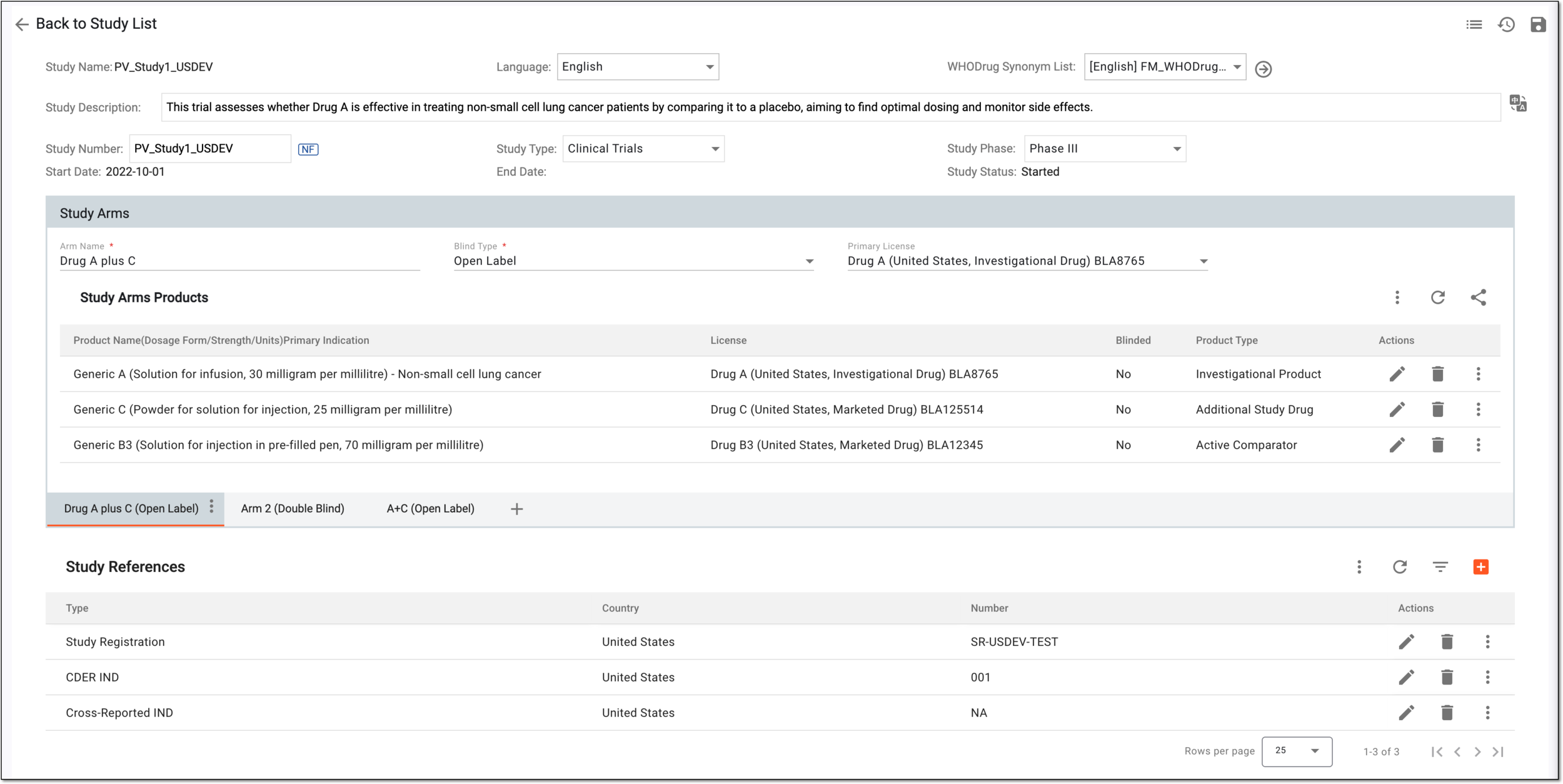This screenshot has width=1563, height=784.
Task: Click the Back to Study List link
Action: (x=96, y=24)
